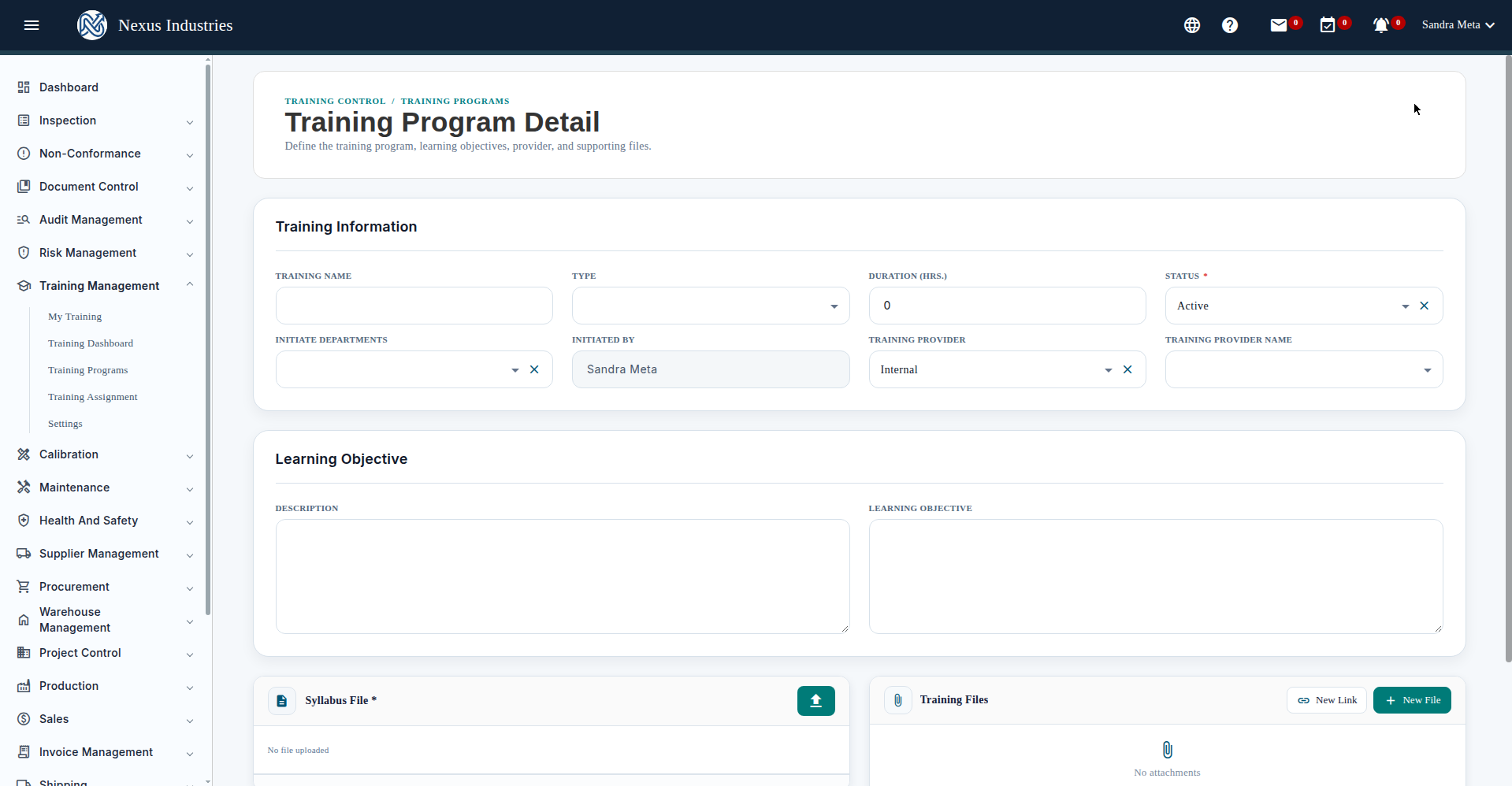Clear the Initiate Departments selection

coord(534,369)
